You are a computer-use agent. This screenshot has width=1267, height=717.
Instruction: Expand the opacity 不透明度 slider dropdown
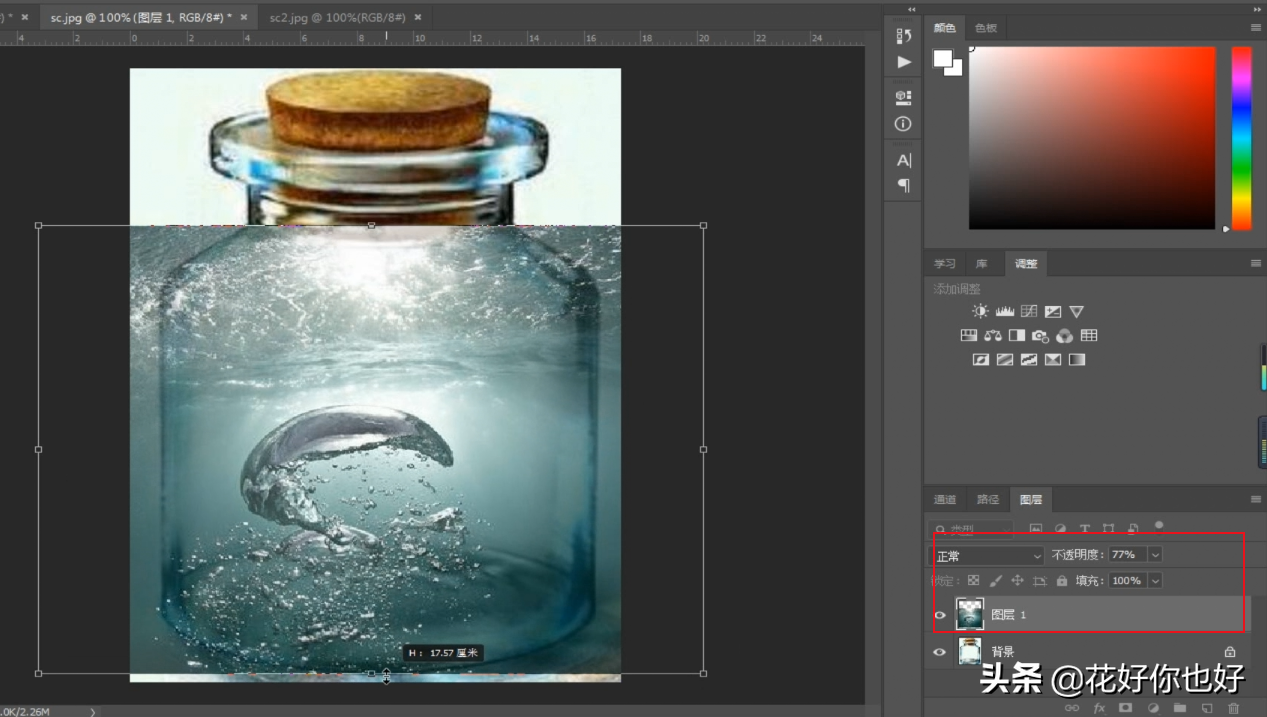point(1156,555)
